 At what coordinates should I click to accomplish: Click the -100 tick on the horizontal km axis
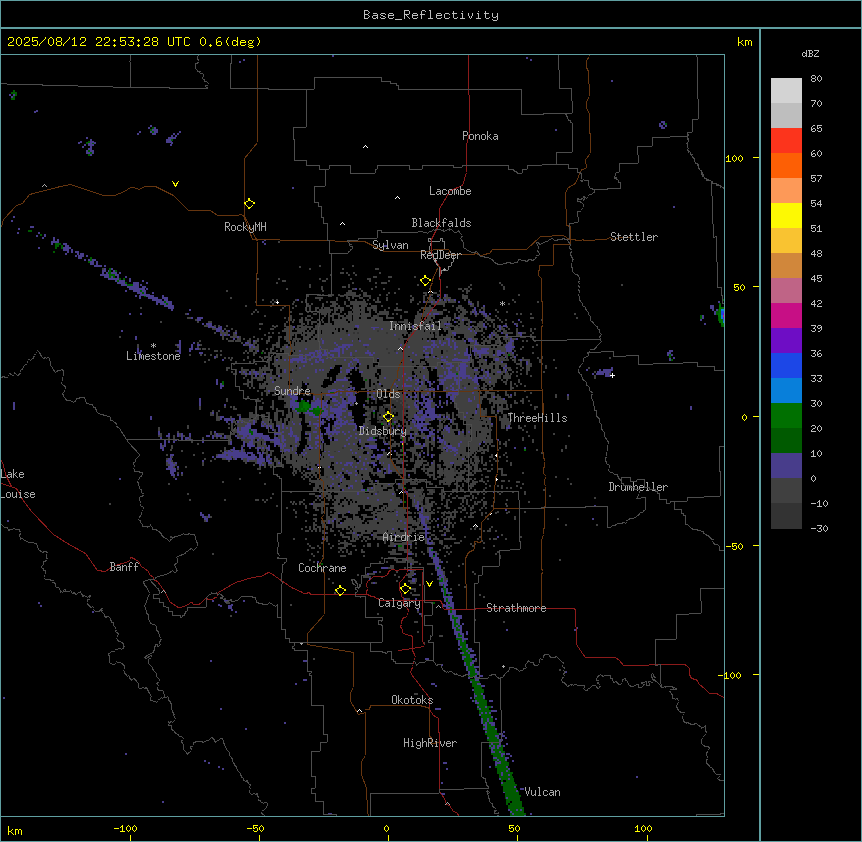coord(125,828)
